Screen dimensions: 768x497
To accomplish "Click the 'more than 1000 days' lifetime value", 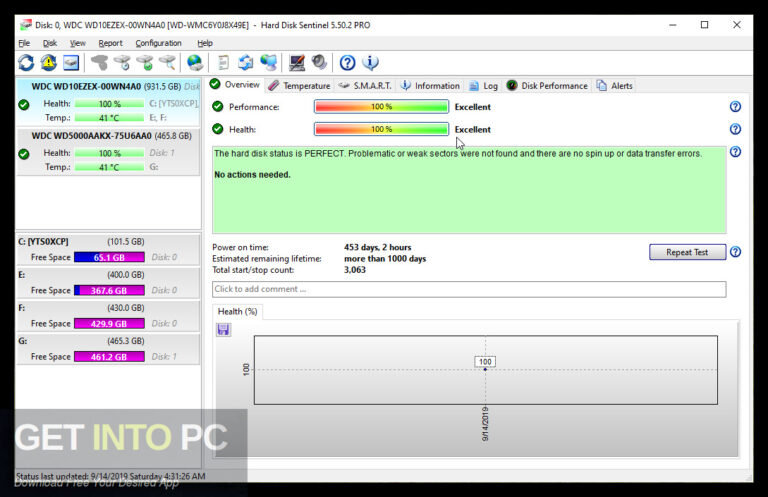I will (385, 259).
